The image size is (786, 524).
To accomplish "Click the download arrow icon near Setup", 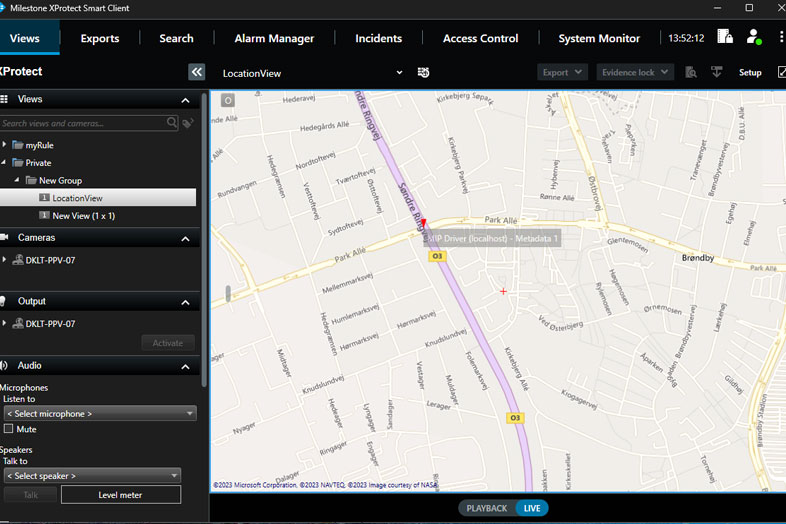I will pyautogui.click(x=717, y=72).
